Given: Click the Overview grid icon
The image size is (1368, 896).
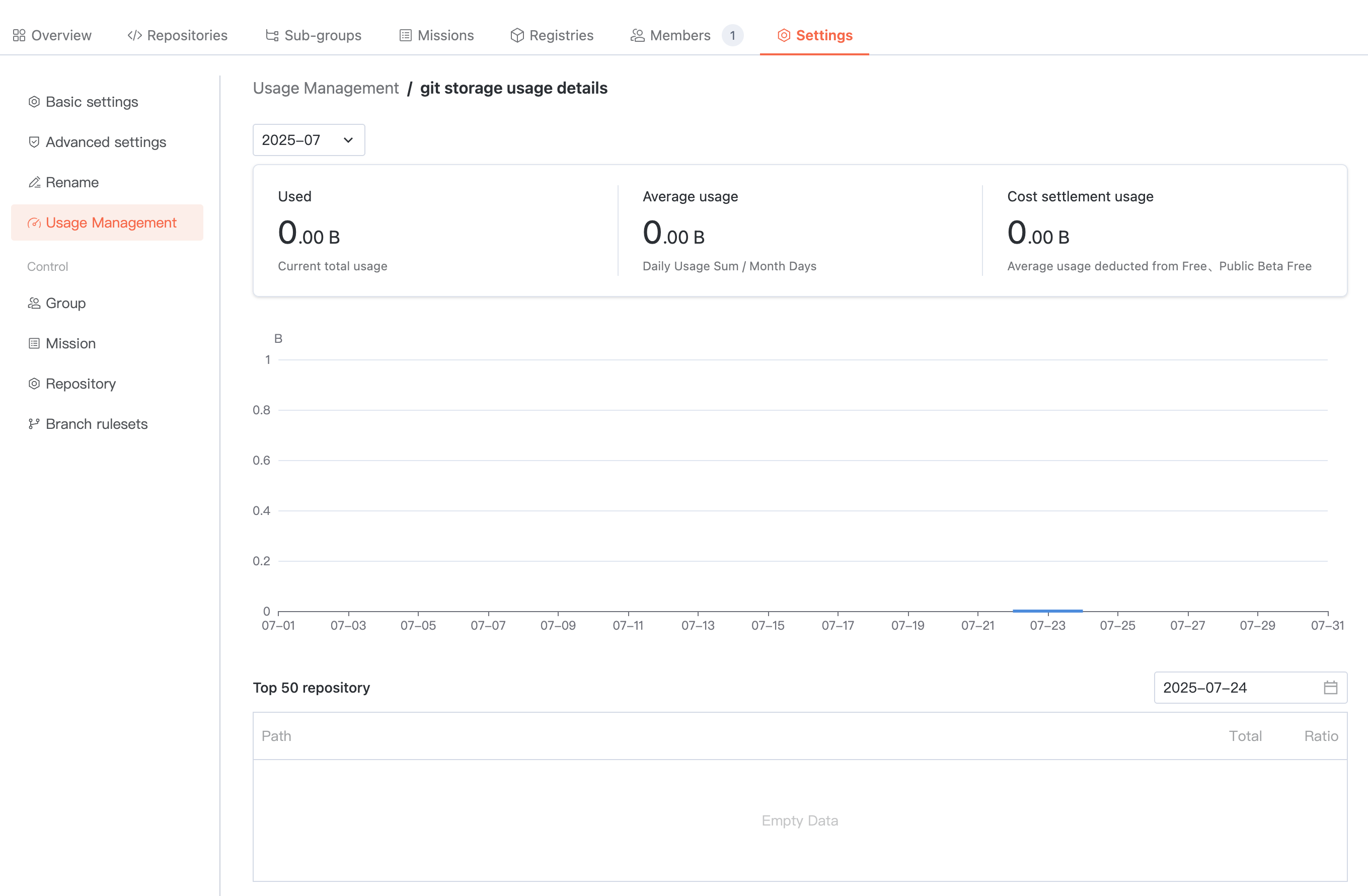Looking at the screenshot, I should click(19, 35).
